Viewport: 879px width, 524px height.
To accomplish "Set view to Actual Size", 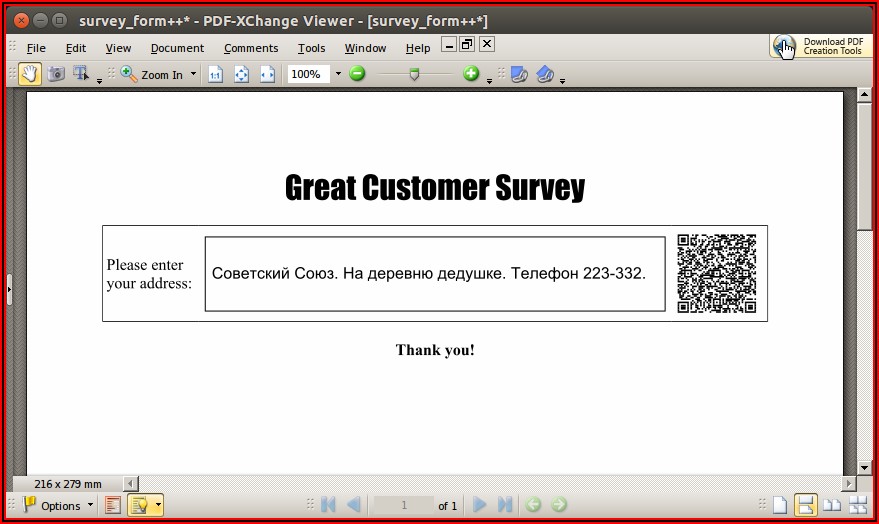I will click(215, 74).
